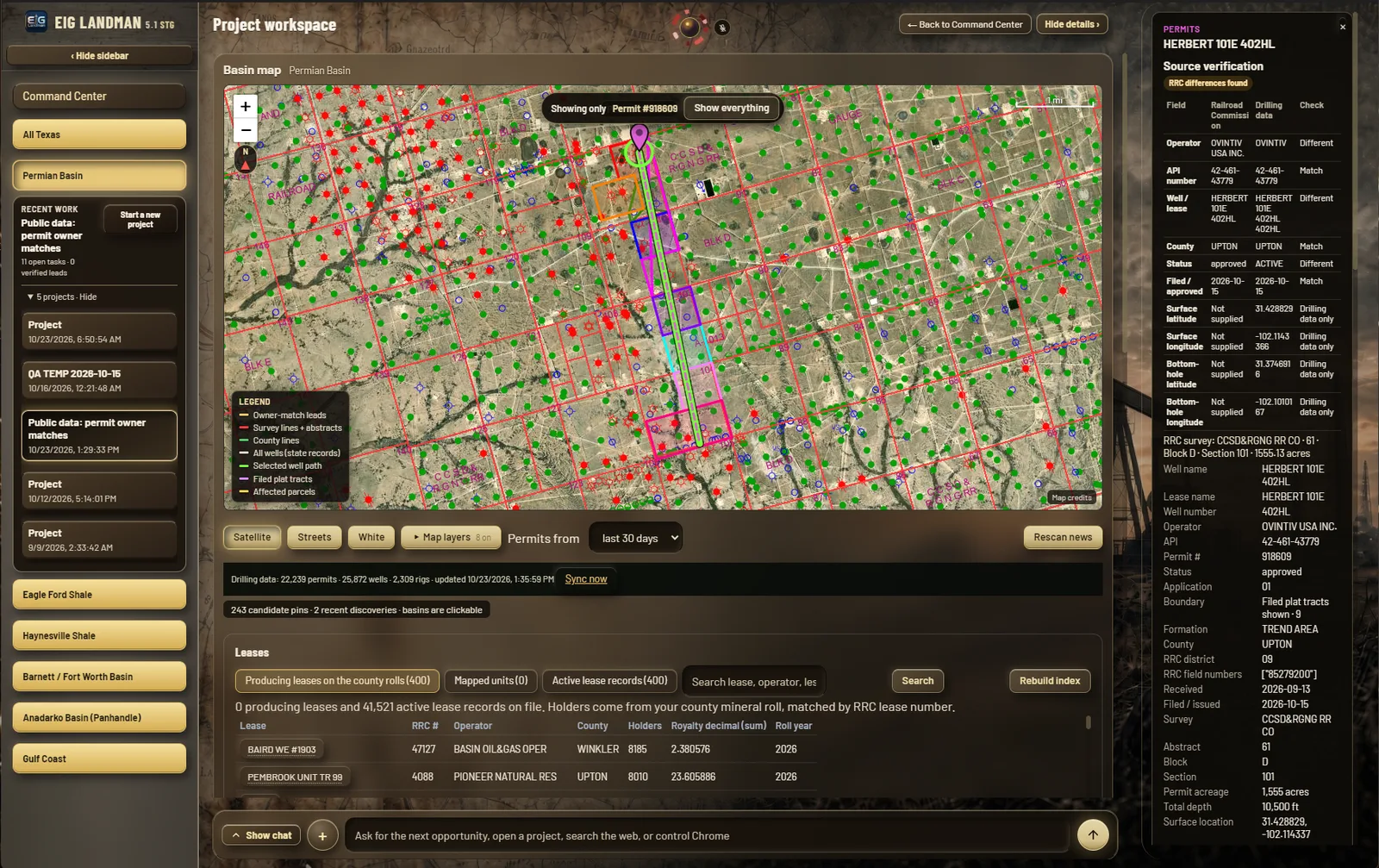Focus the lease search input field
This screenshot has width=1379, height=868.
click(x=753, y=682)
